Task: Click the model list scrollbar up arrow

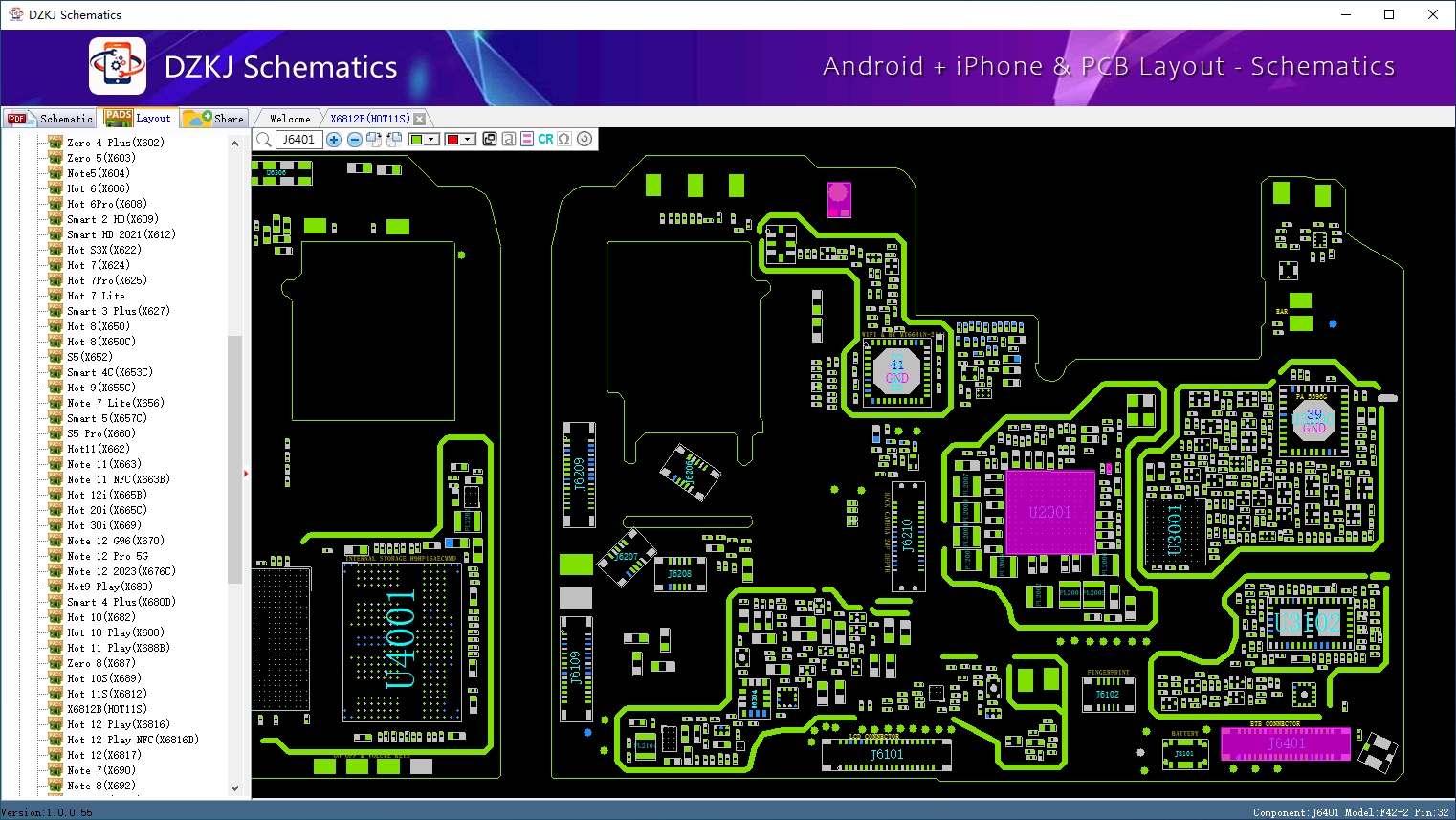Action: [235, 144]
